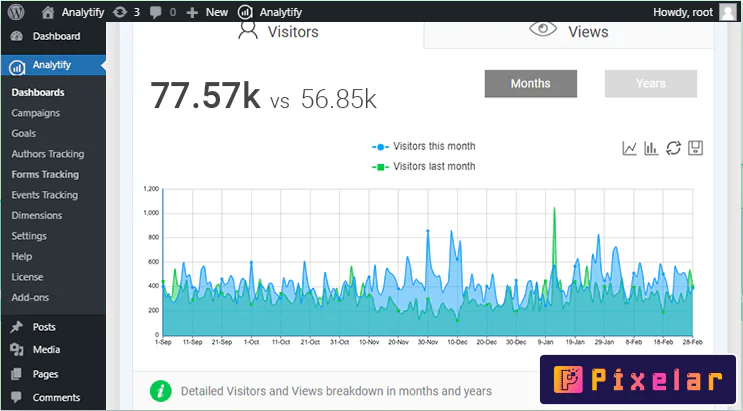Click the Posts pin icon

point(17,327)
